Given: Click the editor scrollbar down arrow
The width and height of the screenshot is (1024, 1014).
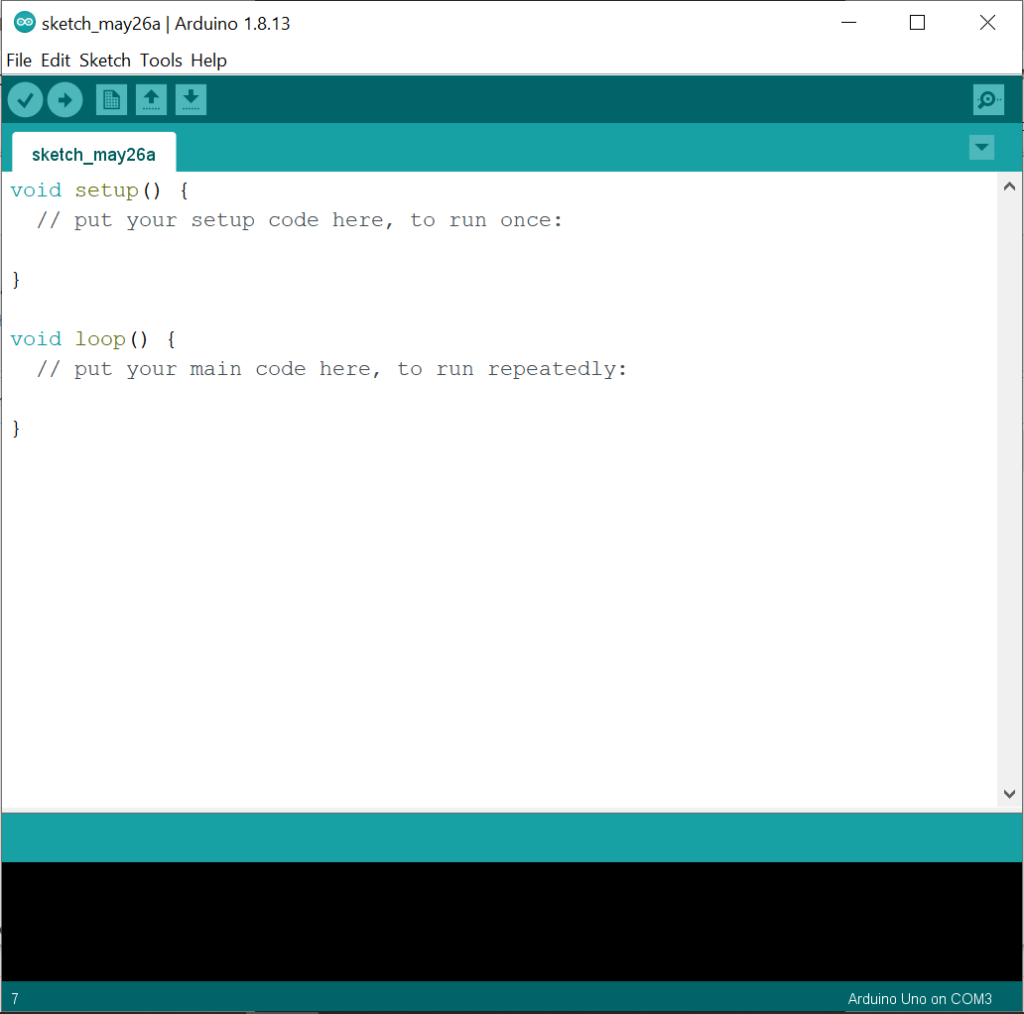Looking at the screenshot, I should click(1009, 794).
